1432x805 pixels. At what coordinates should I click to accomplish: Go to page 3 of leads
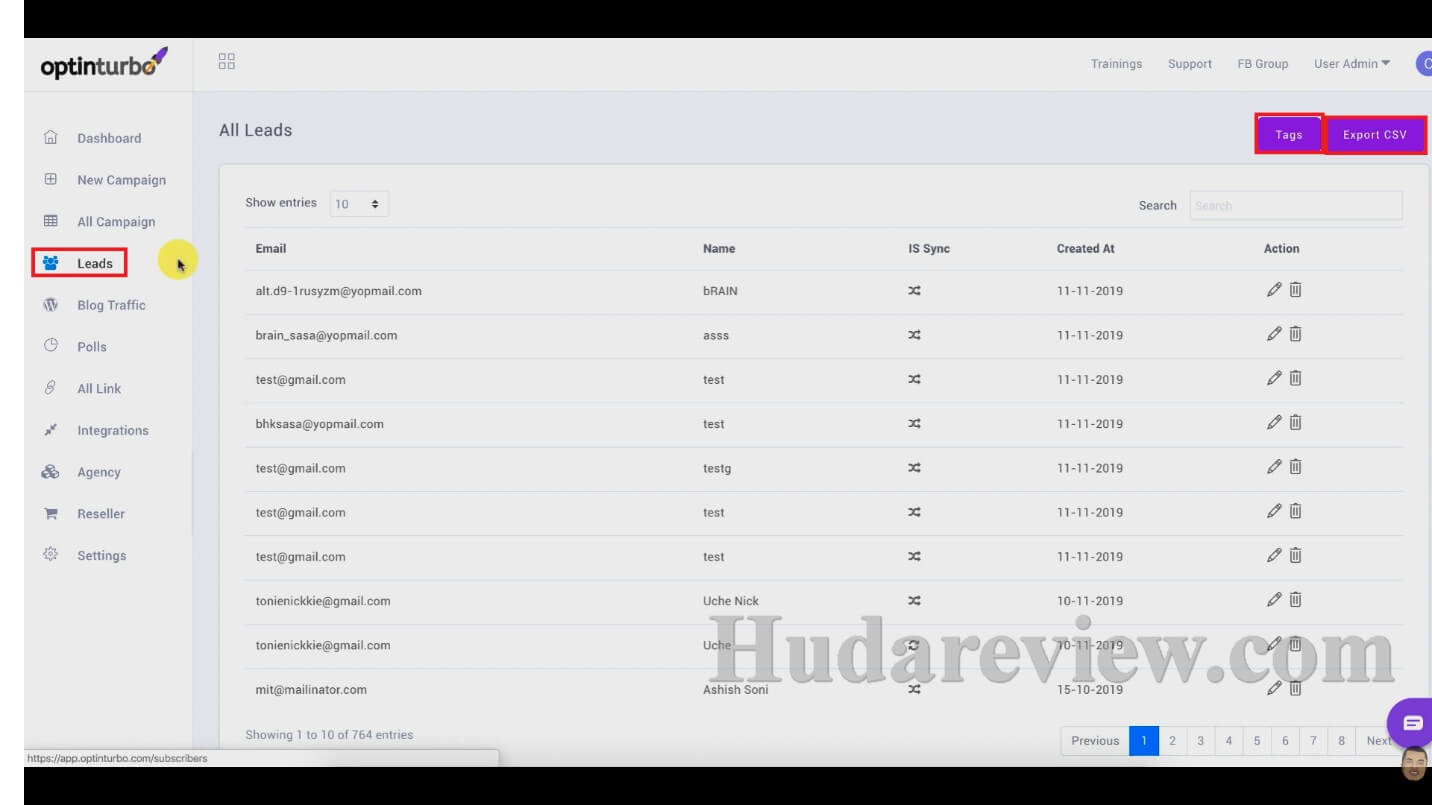click(1200, 741)
